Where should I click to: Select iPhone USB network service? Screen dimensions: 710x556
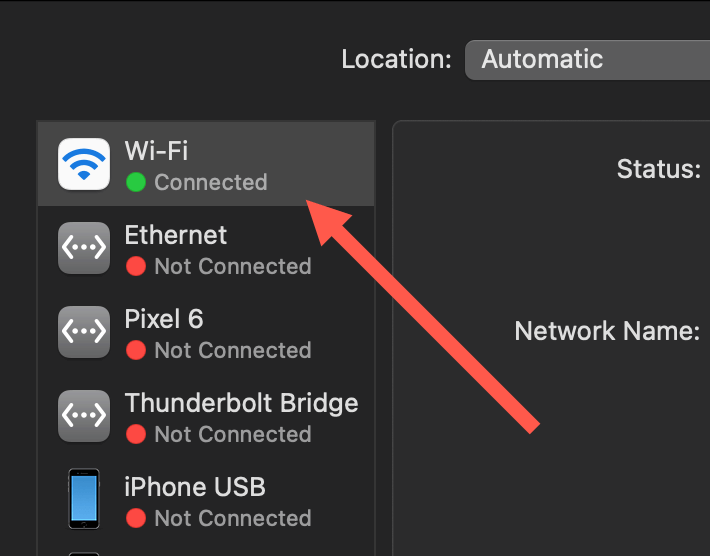pos(206,500)
